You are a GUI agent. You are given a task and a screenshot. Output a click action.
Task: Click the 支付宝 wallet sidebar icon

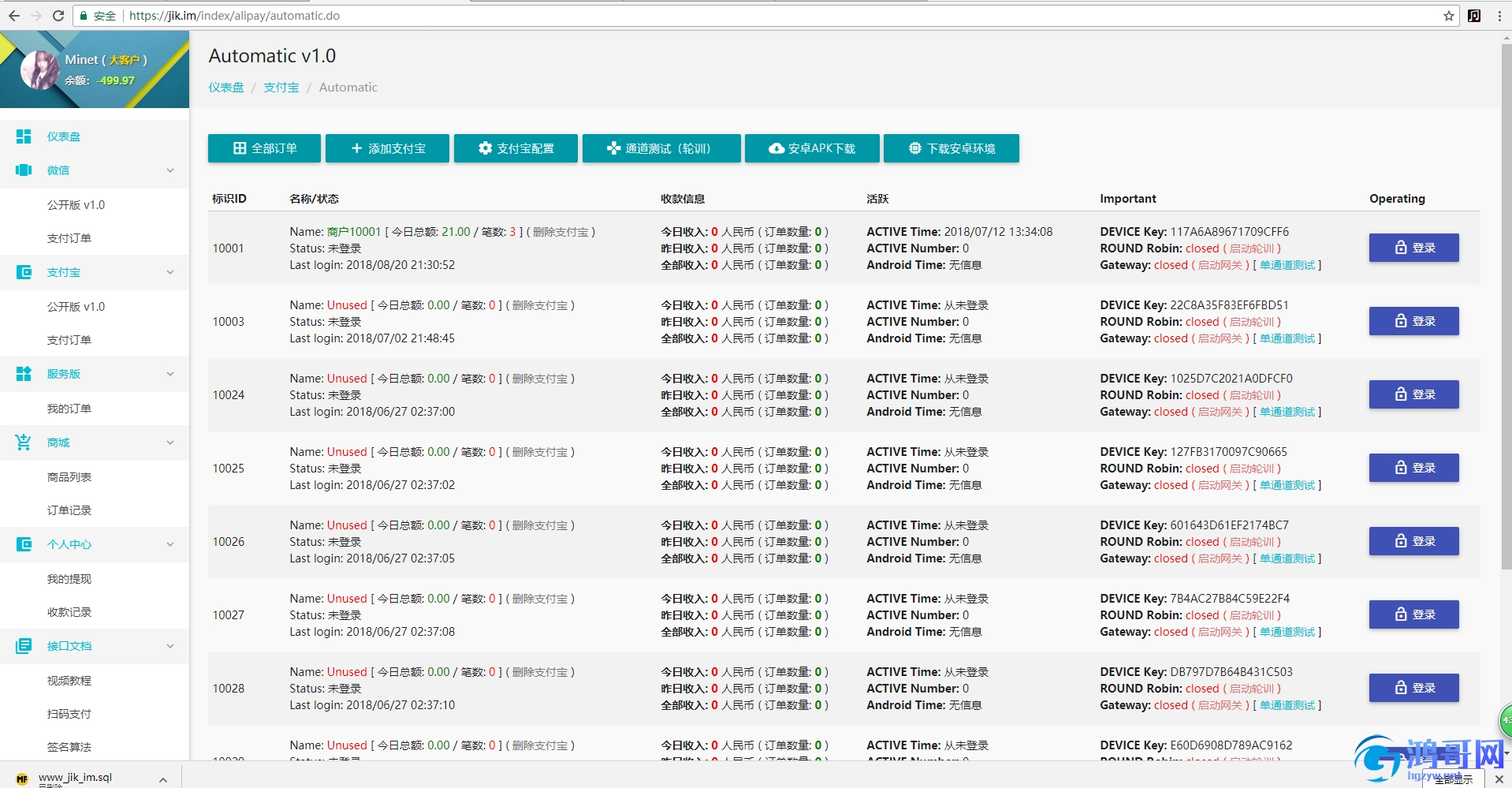24,272
